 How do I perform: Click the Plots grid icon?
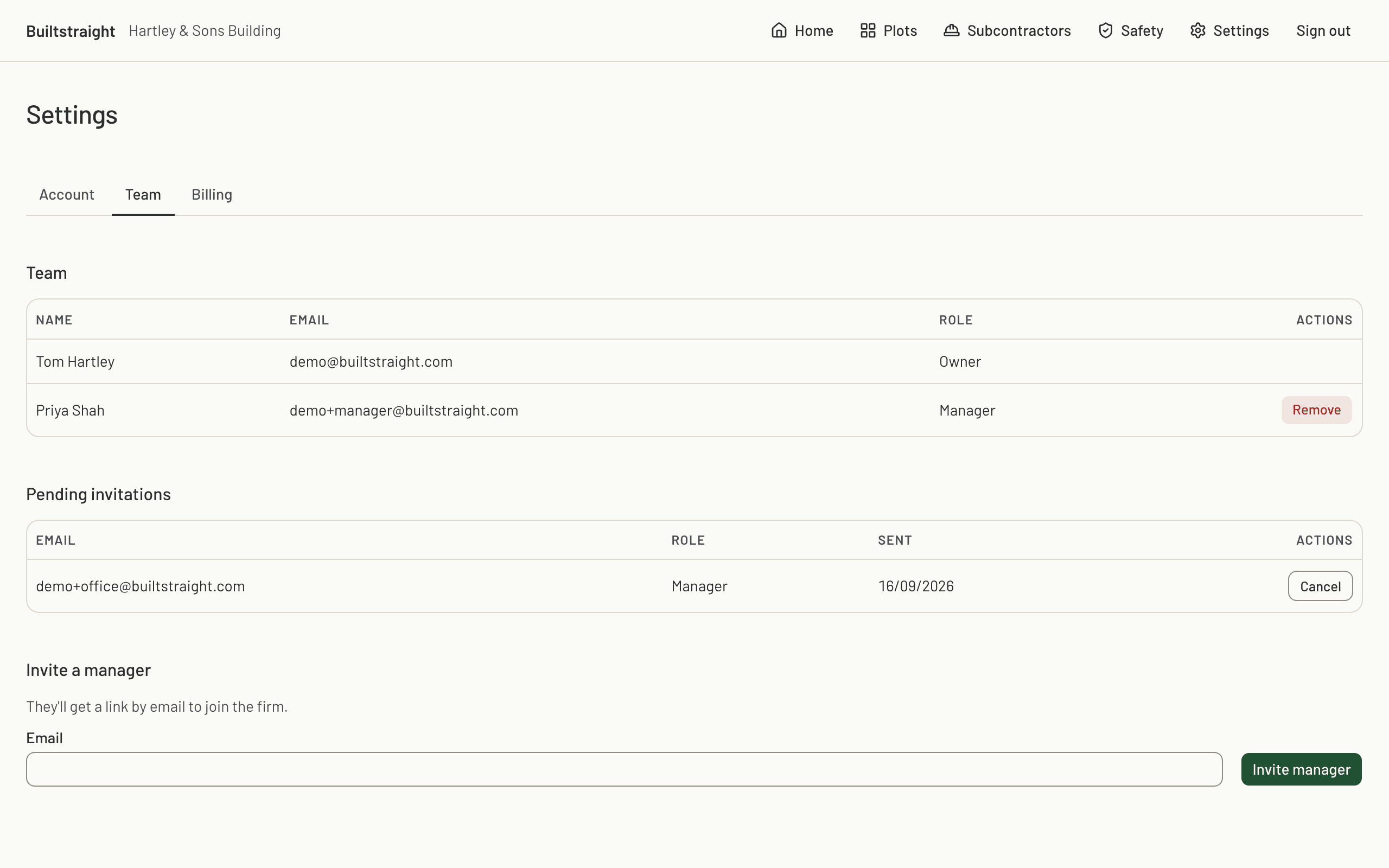click(x=868, y=30)
